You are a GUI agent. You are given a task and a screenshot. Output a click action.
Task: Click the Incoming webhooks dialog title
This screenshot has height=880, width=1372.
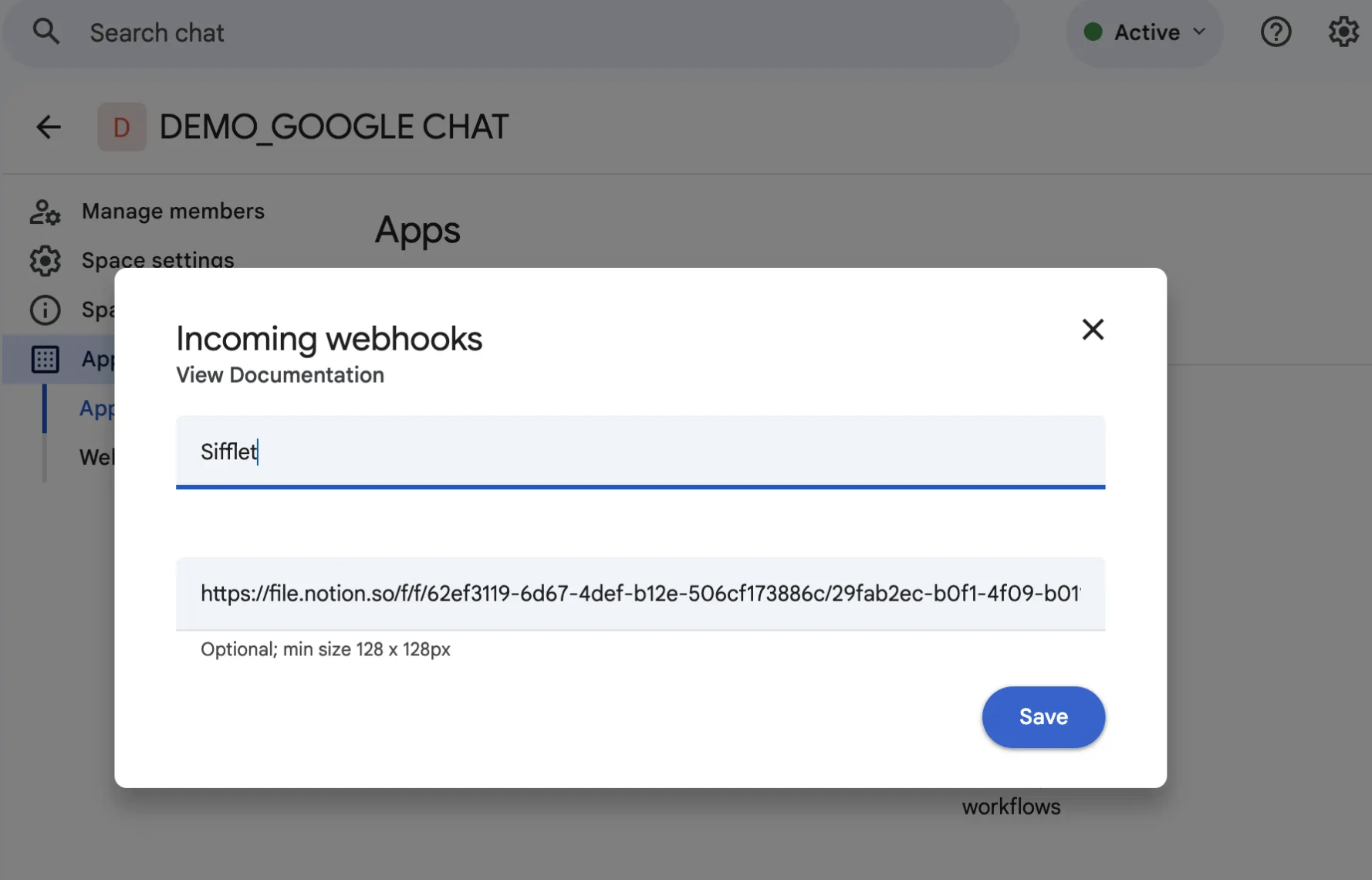coord(329,339)
